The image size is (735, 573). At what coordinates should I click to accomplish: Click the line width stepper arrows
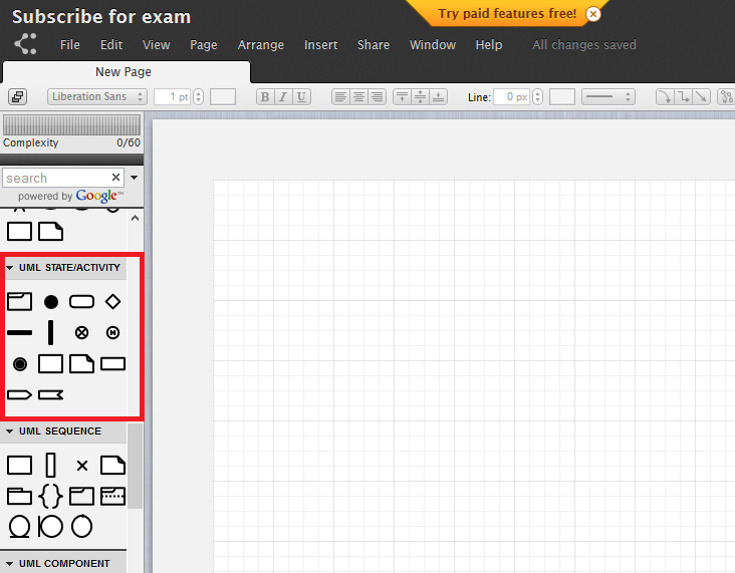click(x=538, y=97)
